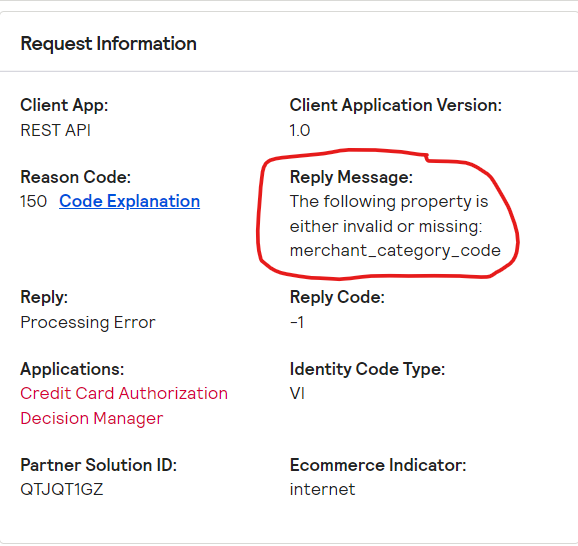The width and height of the screenshot is (578, 546).
Task: Open the Credit Card Authorization application link
Action: [124, 393]
